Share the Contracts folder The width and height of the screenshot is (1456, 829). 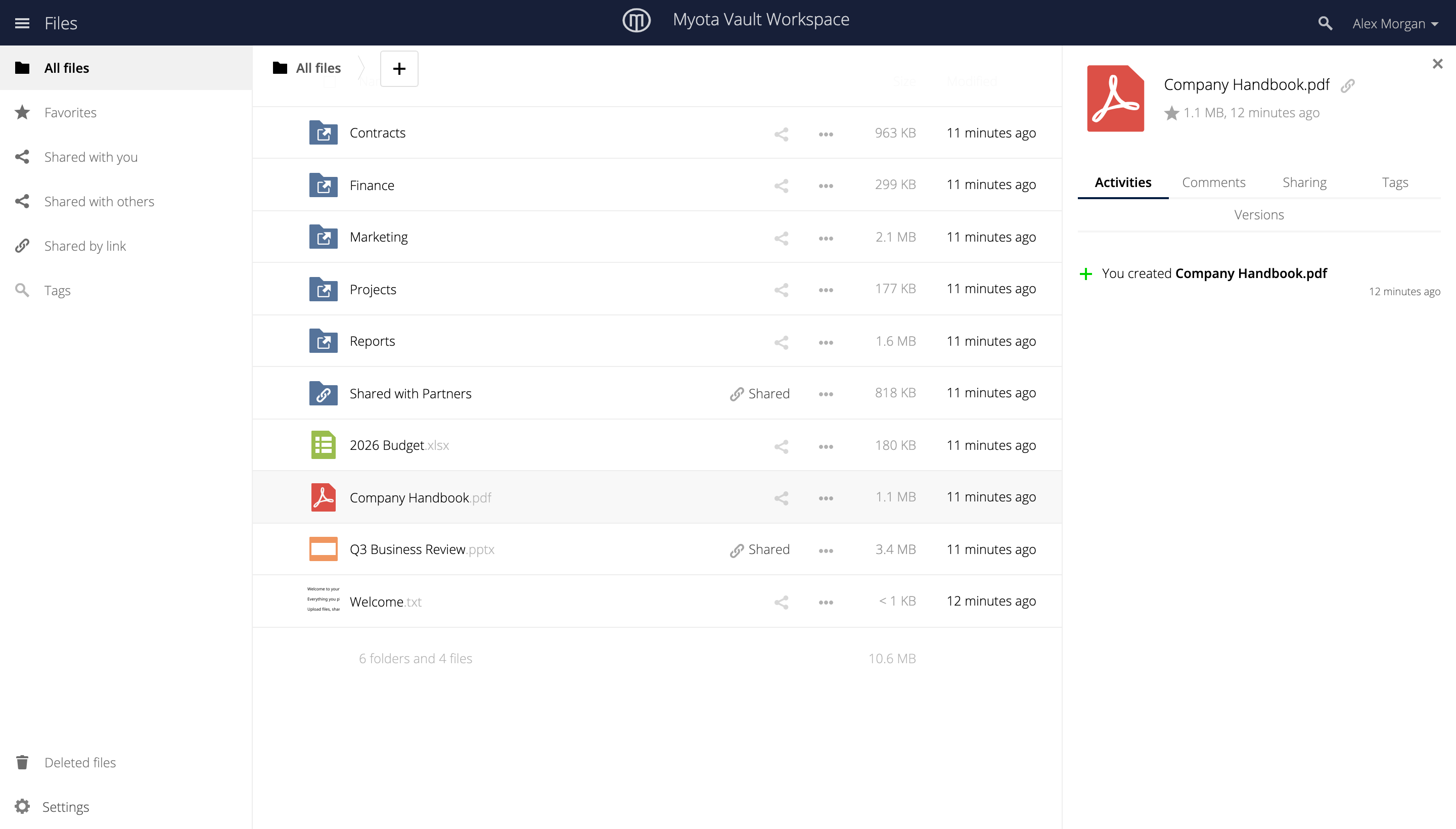click(x=781, y=134)
